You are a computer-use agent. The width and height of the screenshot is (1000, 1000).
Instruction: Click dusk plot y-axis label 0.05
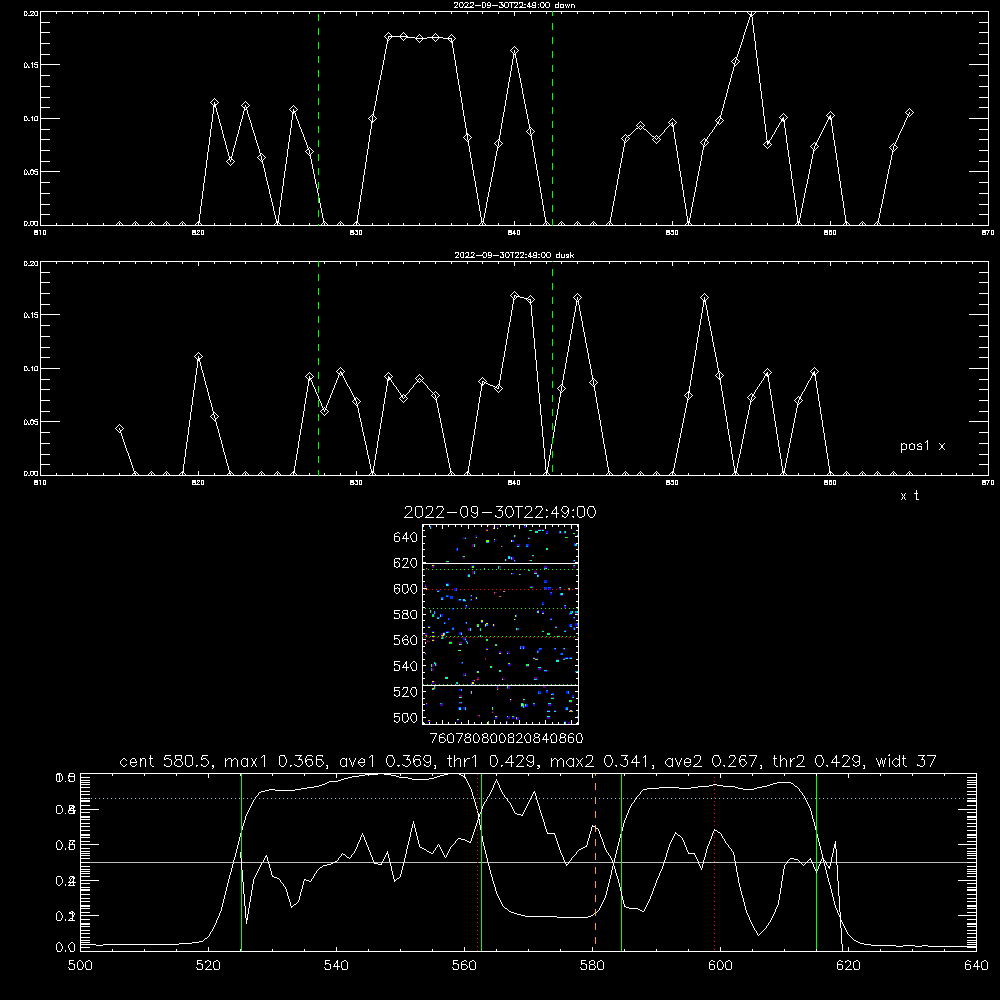33,422
